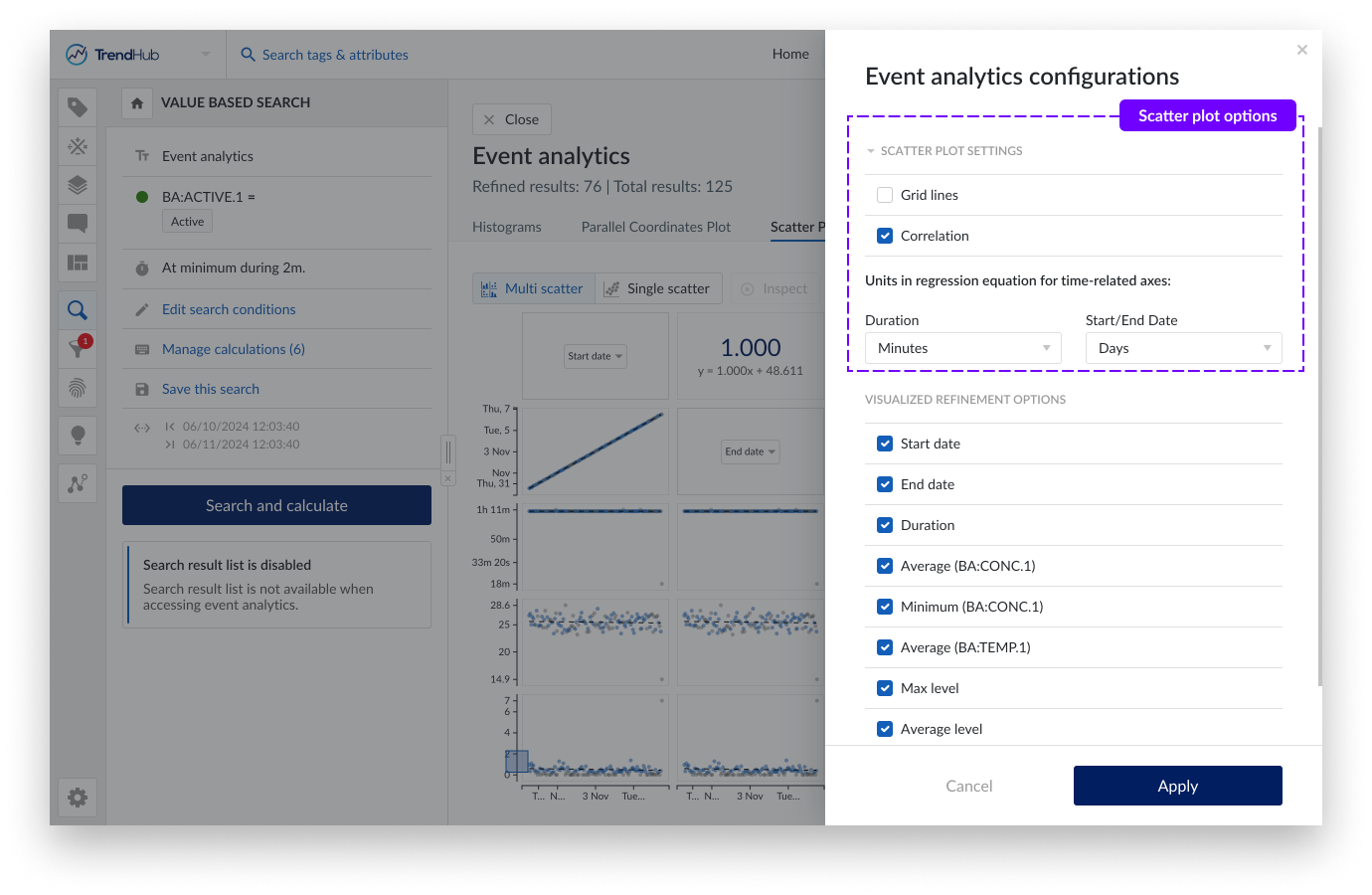This screenshot has width=1372, height=895.
Task: Enable the Grid lines checkbox
Action: (x=885, y=195)
